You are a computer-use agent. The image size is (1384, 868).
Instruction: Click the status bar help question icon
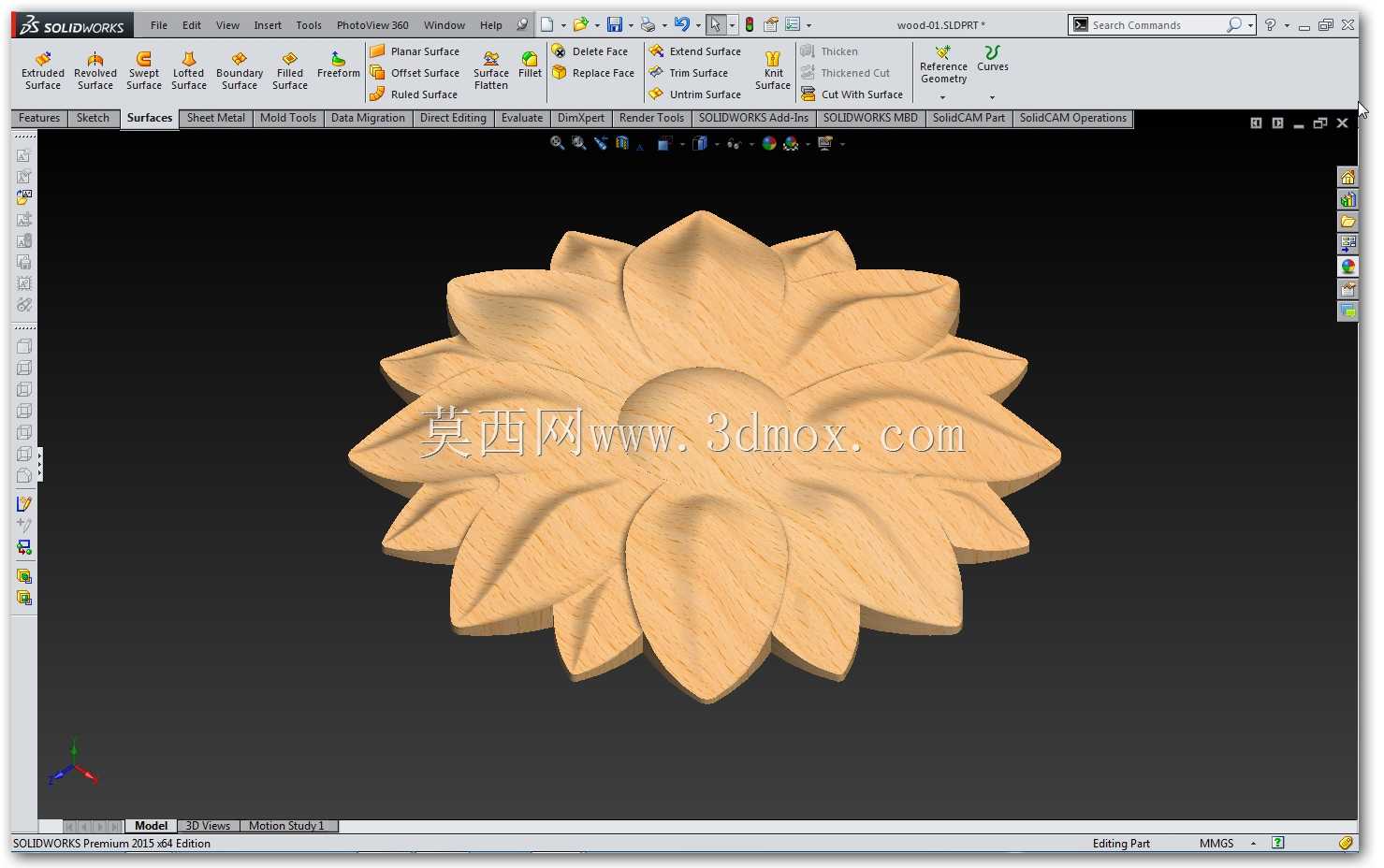(x=1278, y=843)
